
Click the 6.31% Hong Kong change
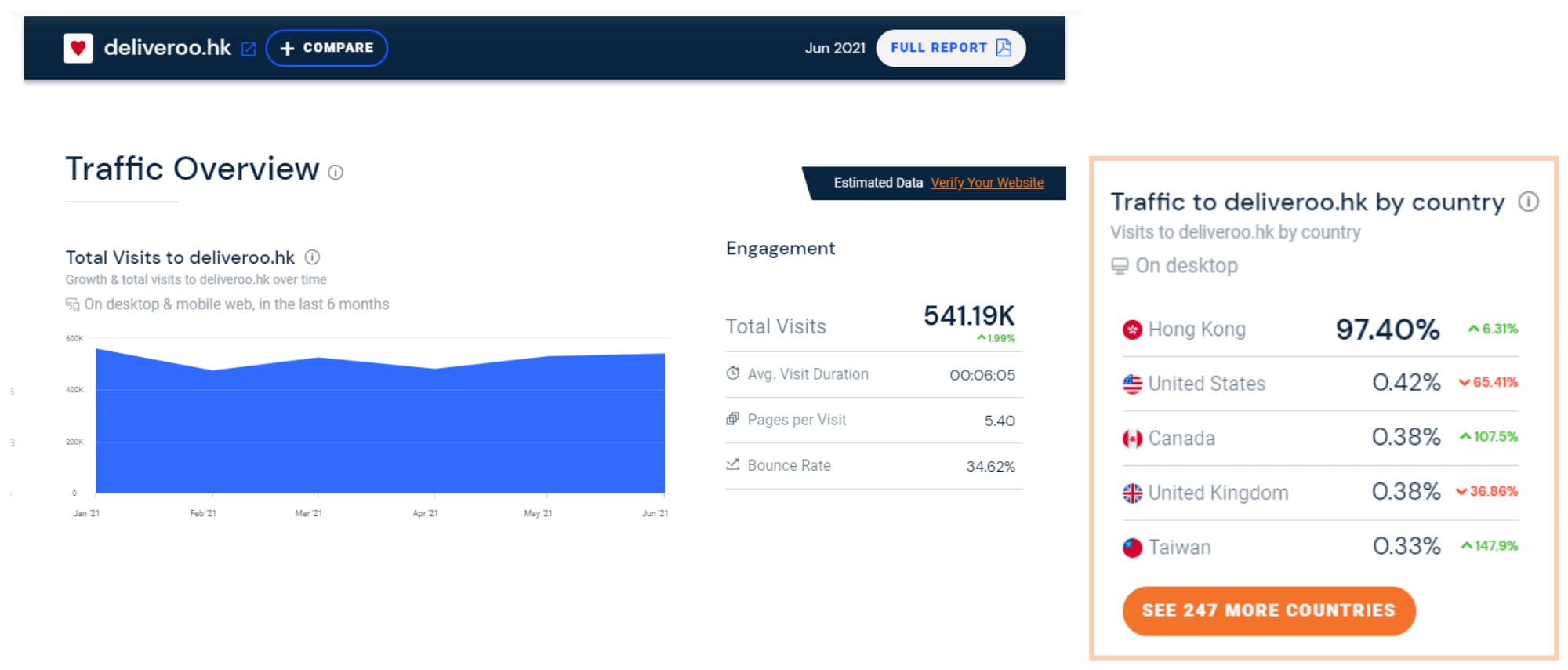[1493, 329]
